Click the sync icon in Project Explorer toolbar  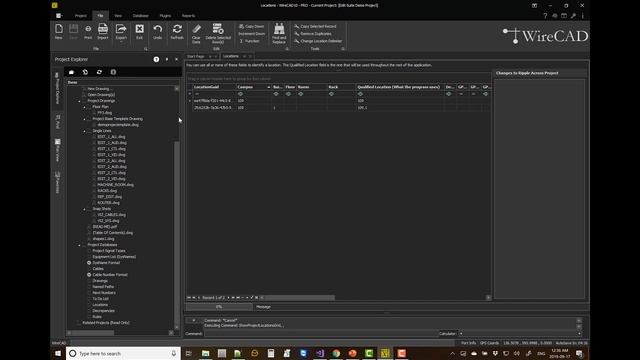click(x=99, y=72)
